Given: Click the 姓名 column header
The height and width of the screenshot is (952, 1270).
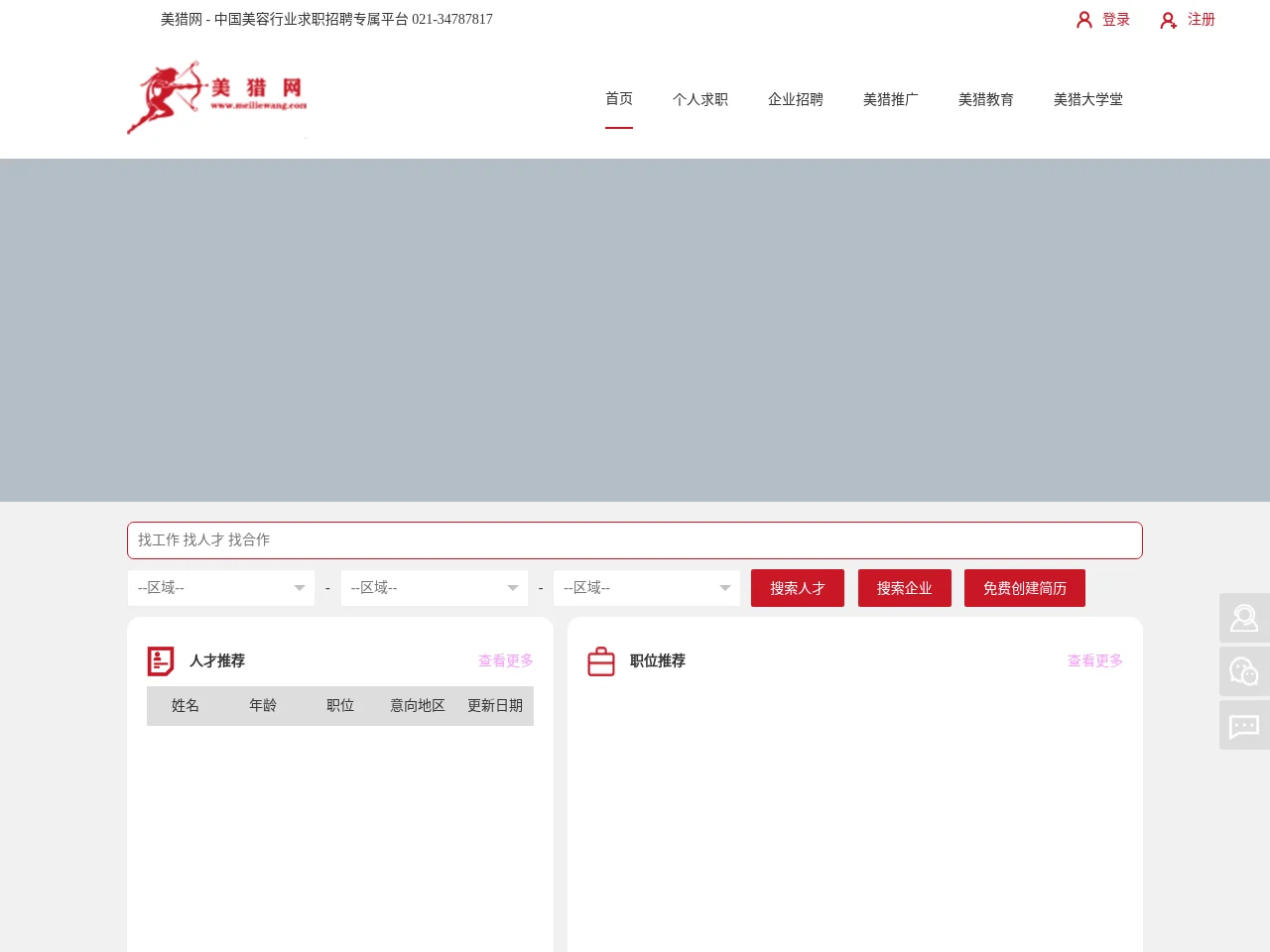Looking at the screenshot, I should (x=186, y=706).
